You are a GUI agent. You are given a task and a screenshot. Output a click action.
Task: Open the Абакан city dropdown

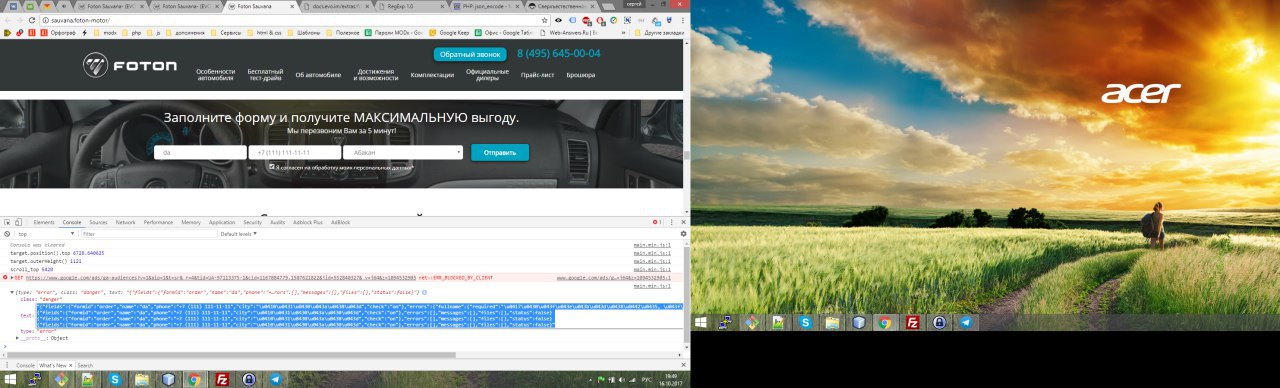[403, 152]
